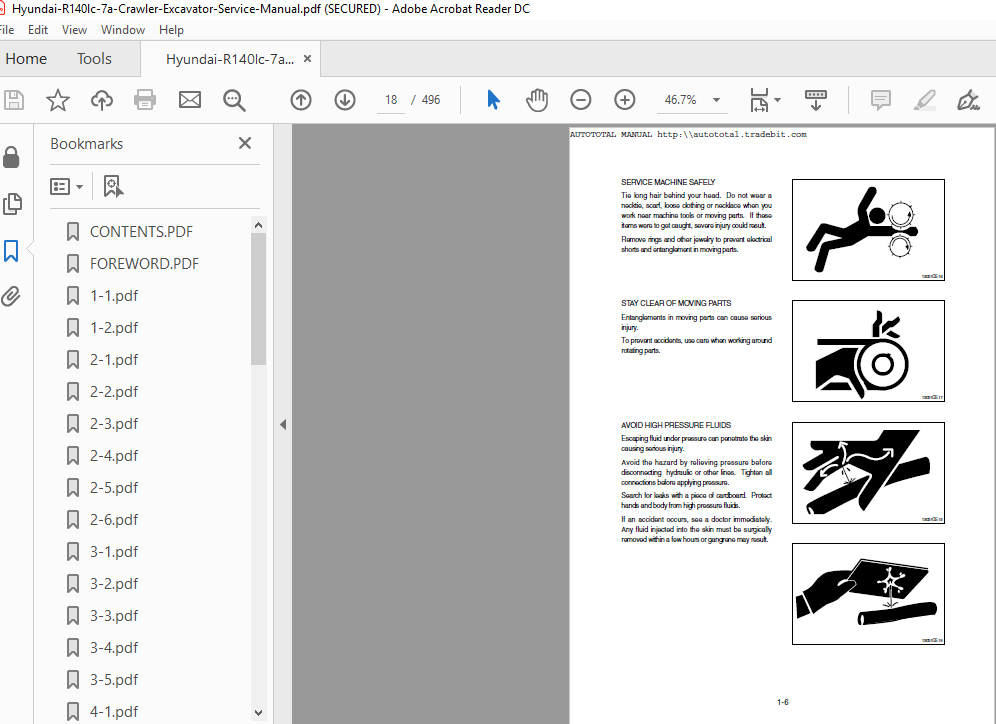This screenshot has height=724, width=996.
Task: Close the Hyundai-R140lc-7a document tab
Action: tap(307, 58)
